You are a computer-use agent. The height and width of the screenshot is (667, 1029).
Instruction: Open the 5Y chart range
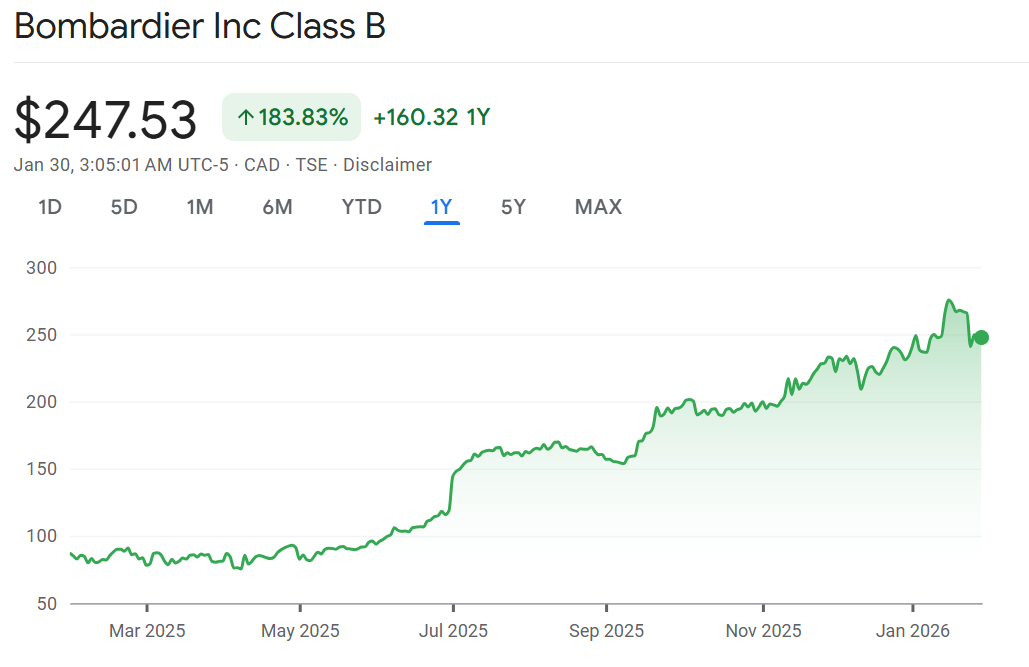point(513,207)
